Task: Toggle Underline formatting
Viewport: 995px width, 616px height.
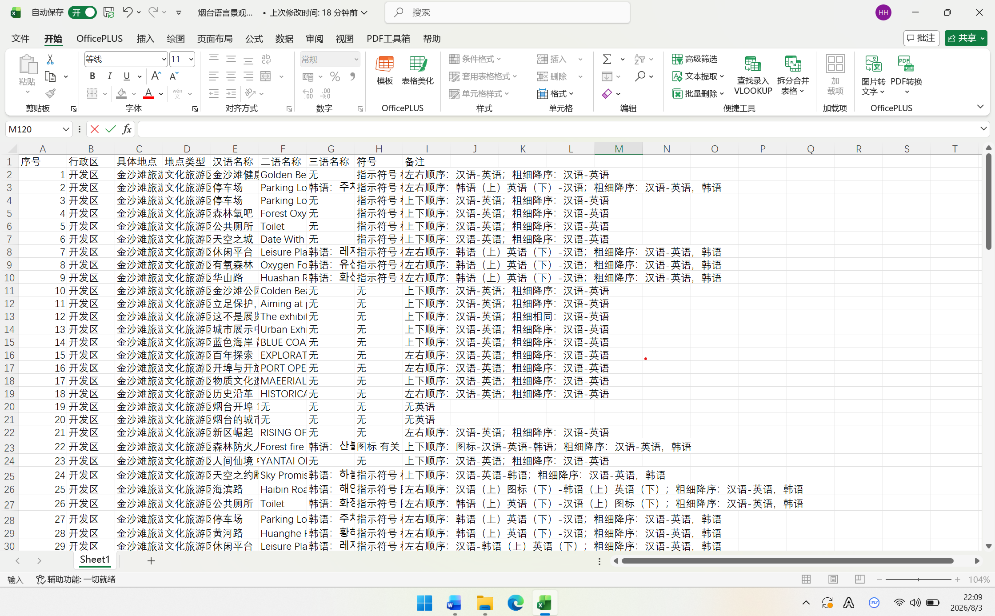Action: (126, 76)
